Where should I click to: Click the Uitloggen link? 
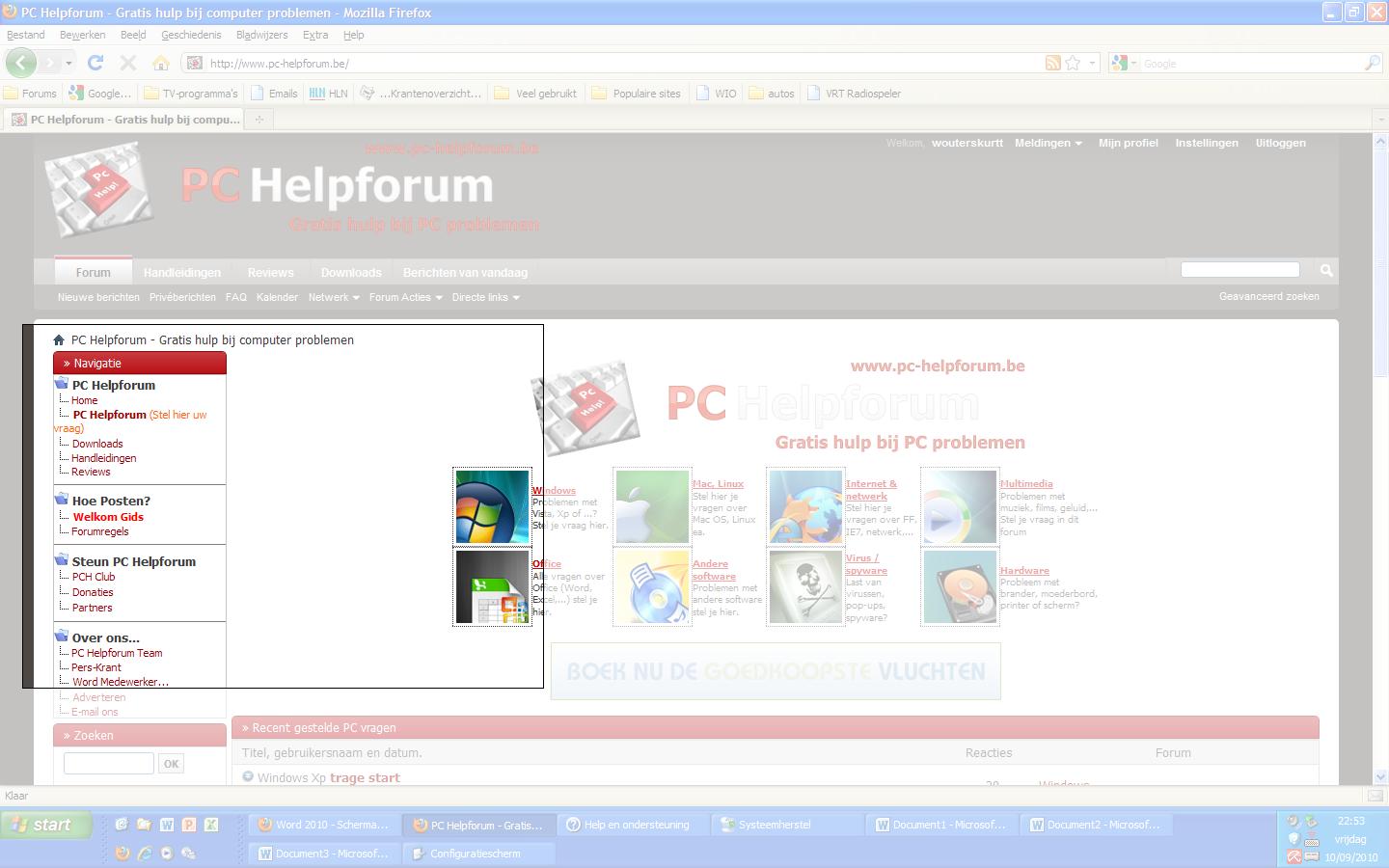[1280, 143]
